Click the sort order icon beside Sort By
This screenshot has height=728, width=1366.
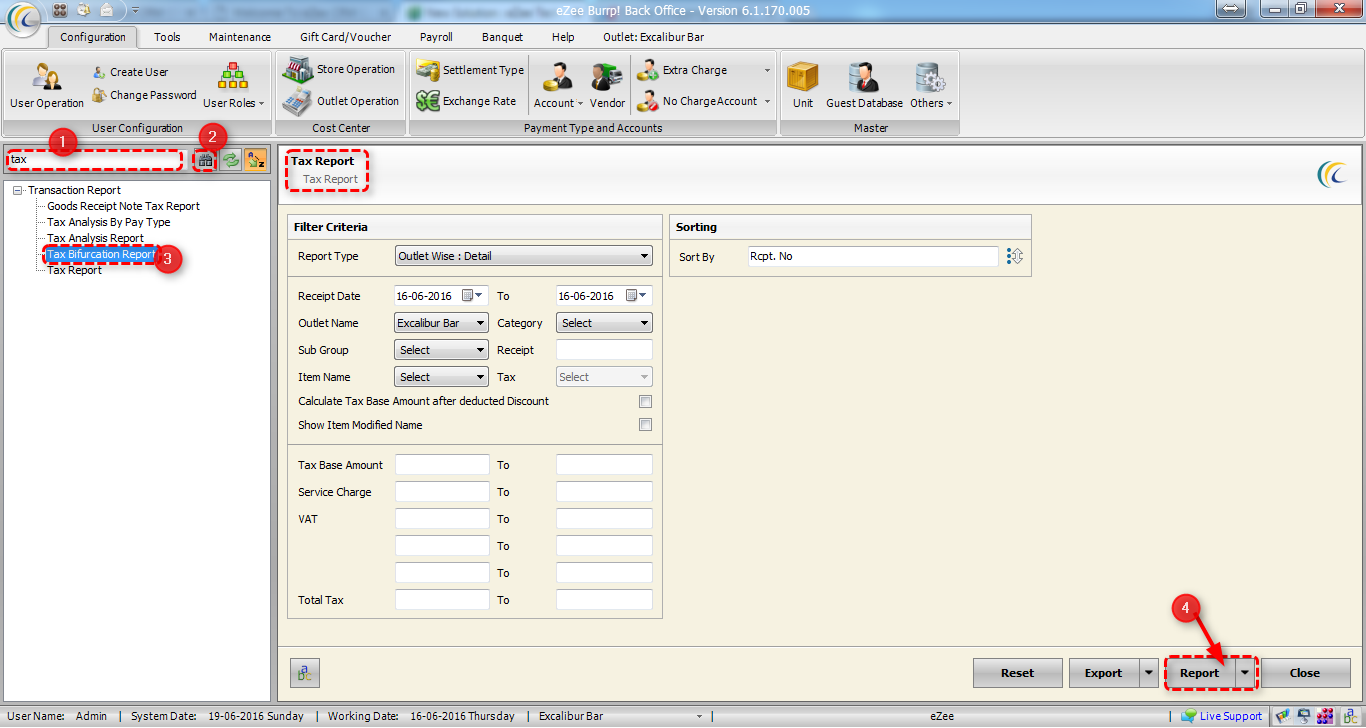tap(1015, 257)
